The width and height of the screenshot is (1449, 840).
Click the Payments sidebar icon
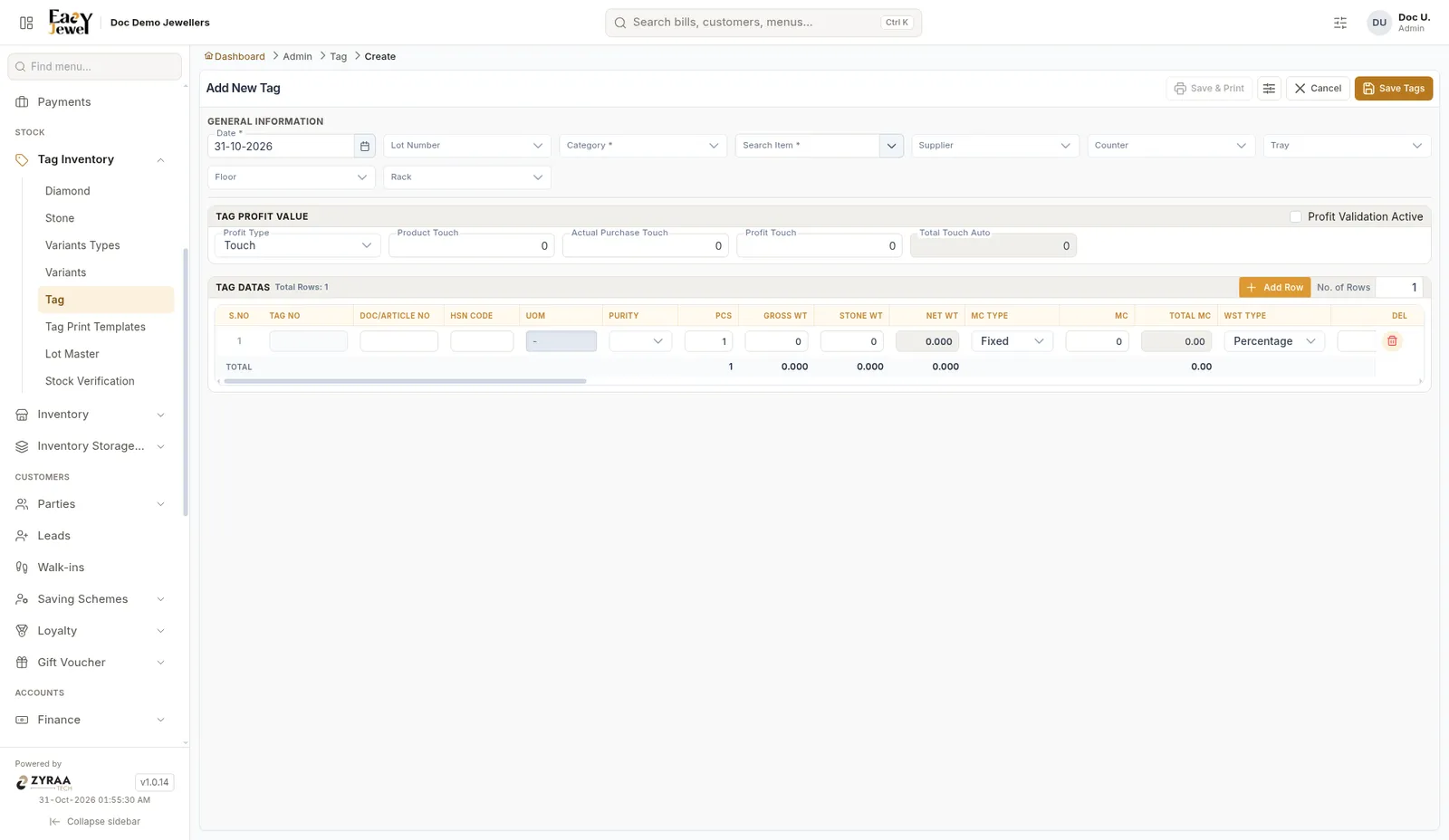[22, 102]
